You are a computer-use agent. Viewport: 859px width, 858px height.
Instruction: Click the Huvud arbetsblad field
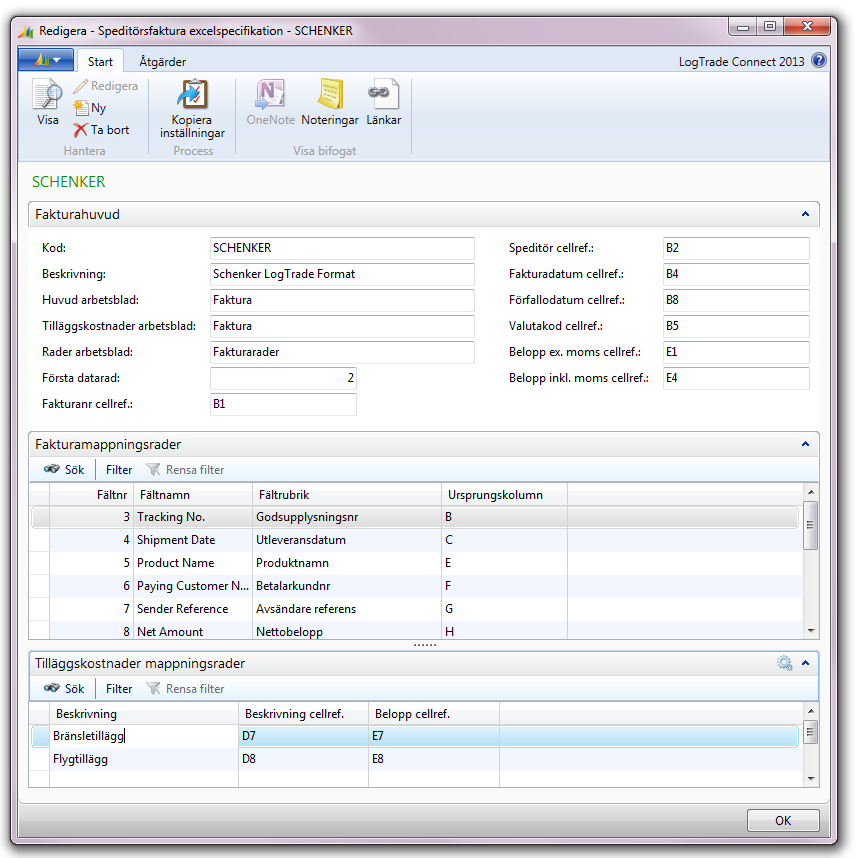point(342,300)
